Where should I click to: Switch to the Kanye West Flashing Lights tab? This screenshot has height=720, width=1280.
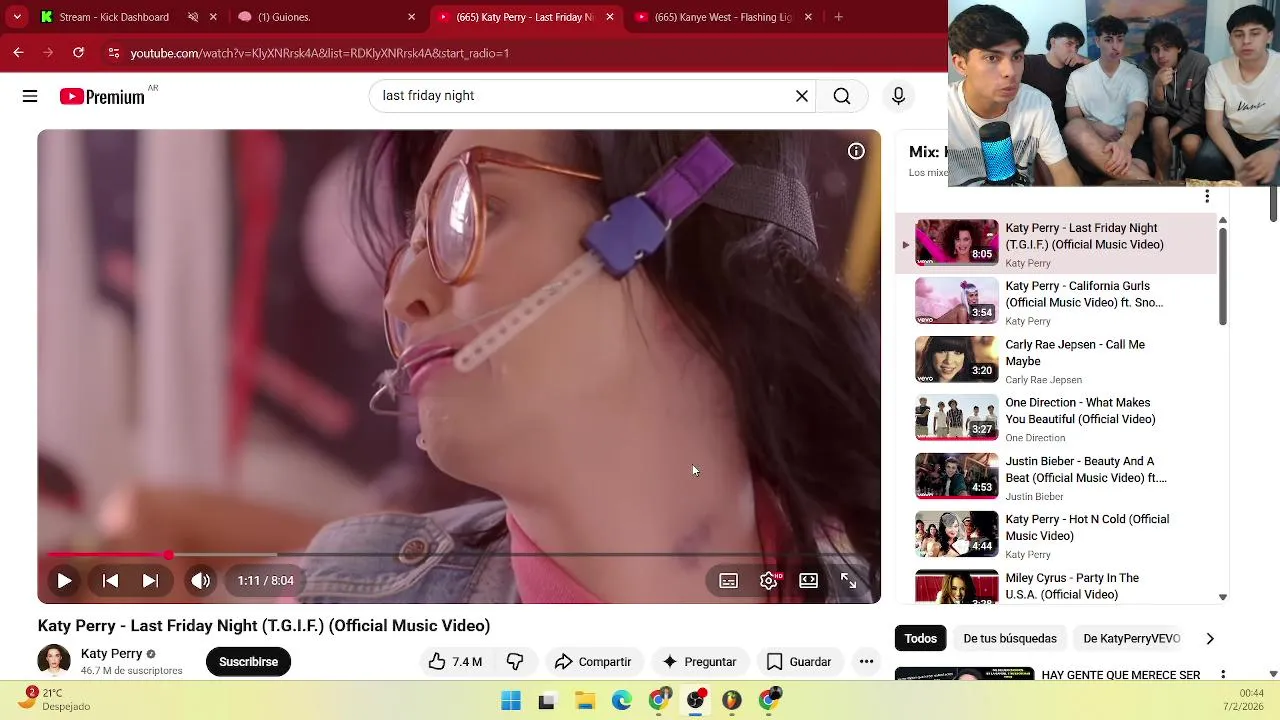[x=723, y=17]
